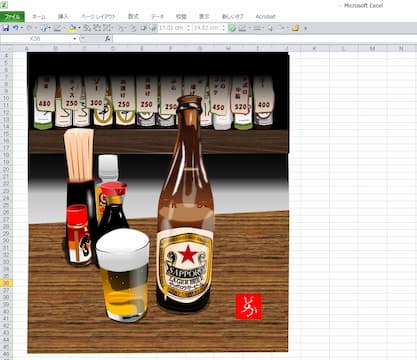Open the 新しいタブ custom tab
Screen dimensions: 417x360
233,17
